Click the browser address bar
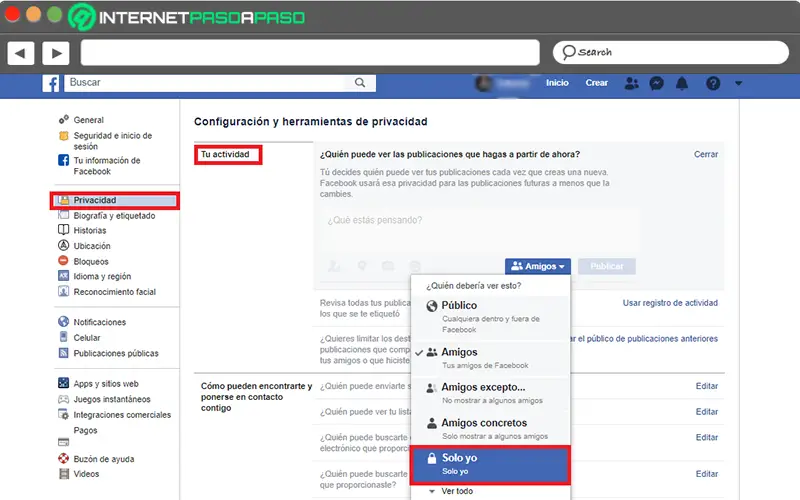Viewport: 800px width, 500px height. [310, 53]
